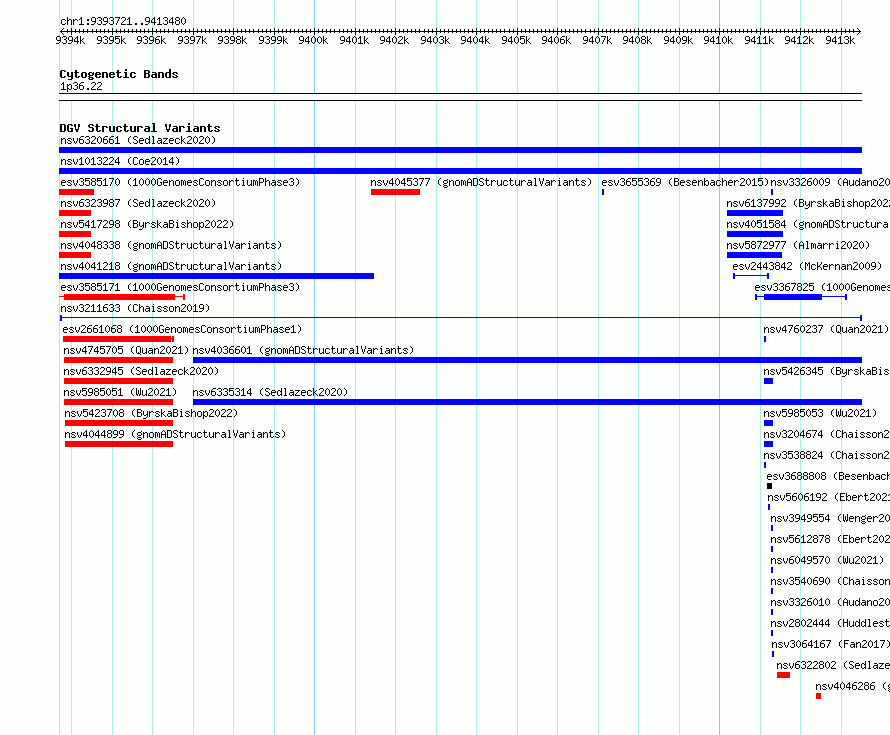Open the esv3655369 (Besenbacher2015) label
The image size is (890, 735).
pos(685,182)
